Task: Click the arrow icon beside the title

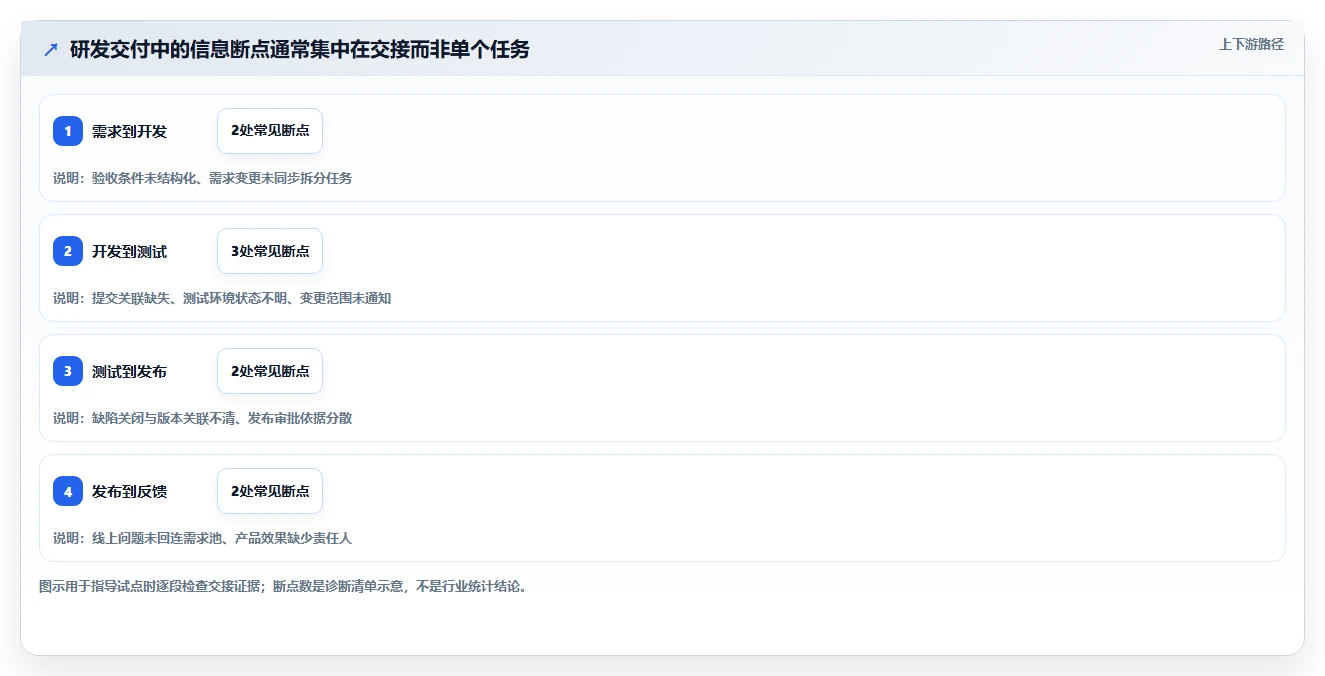Action: 51,49
